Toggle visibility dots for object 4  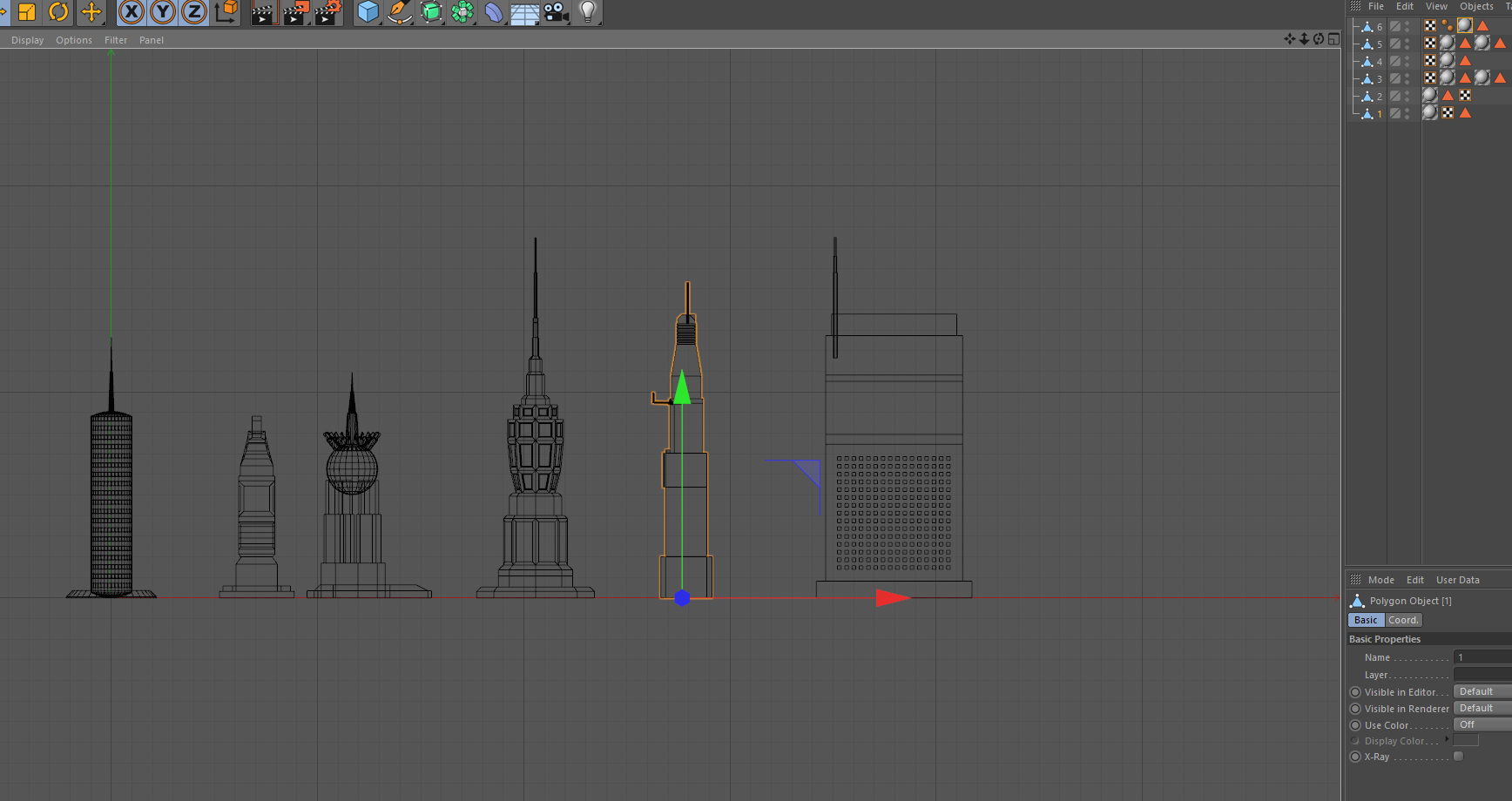(x=1407, y=62)
